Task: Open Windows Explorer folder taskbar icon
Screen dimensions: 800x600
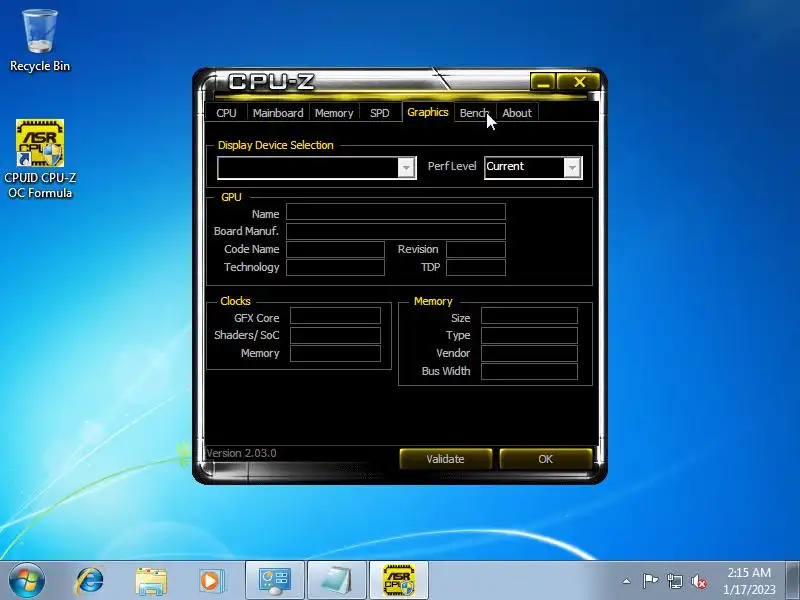Action: (x=151, y=581)
